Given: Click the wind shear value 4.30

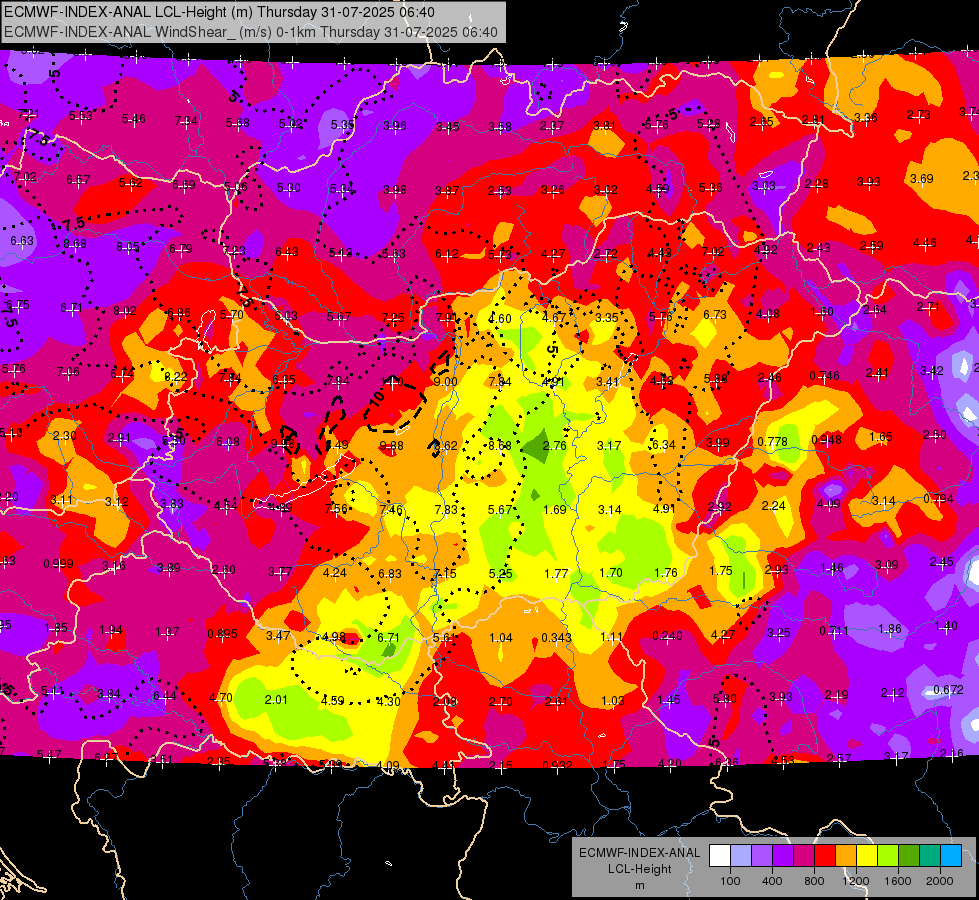Looking at the screenshot, I should pyautogui.click(x=388, y=701).
